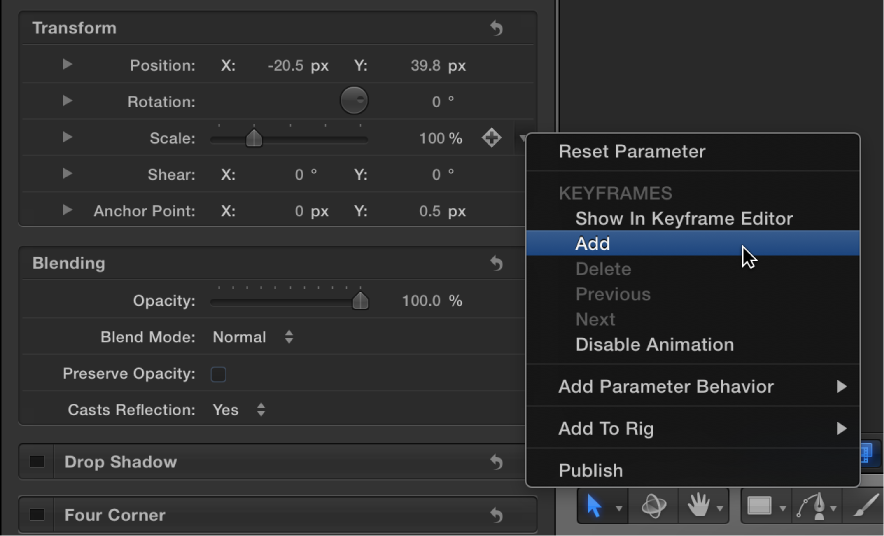Expand the Rotation disclosure triangle
Viewport: 884px width, 536px height.
(x=67, y=101)
